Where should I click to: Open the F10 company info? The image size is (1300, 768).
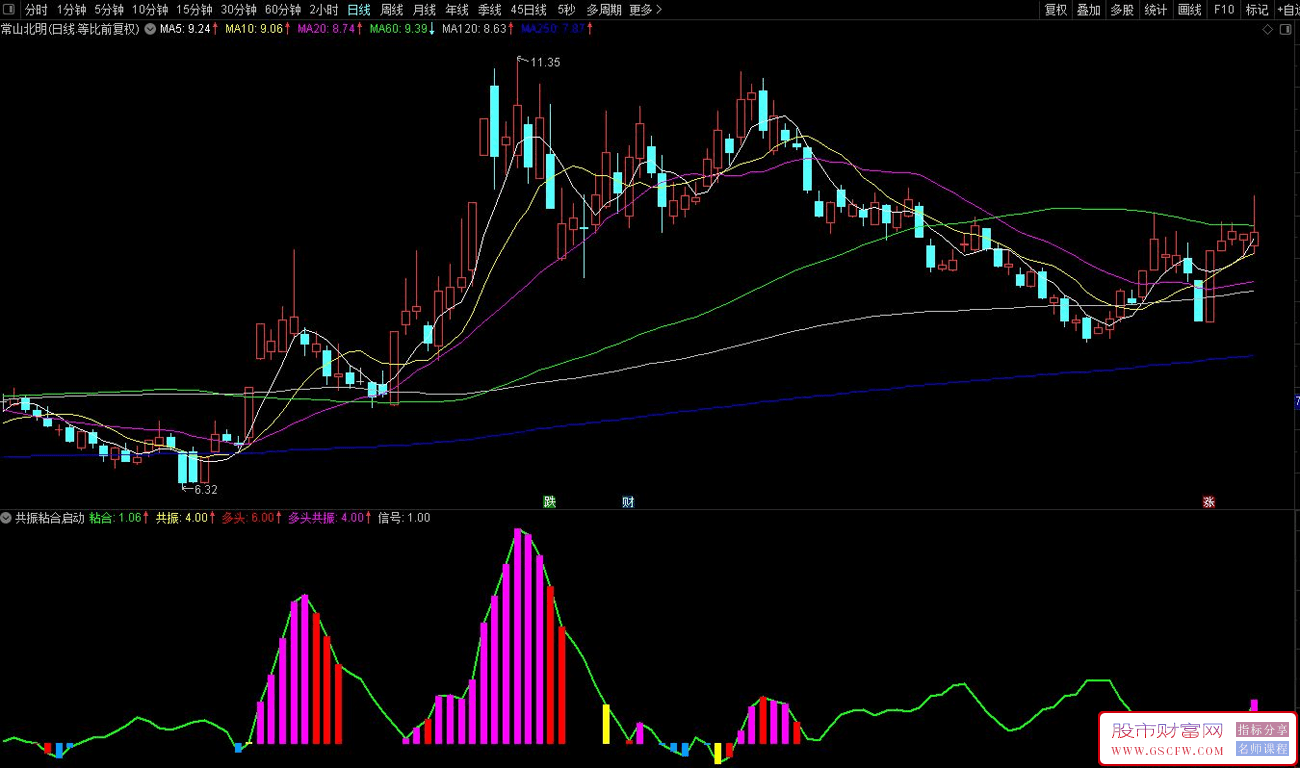[1224, 10]
